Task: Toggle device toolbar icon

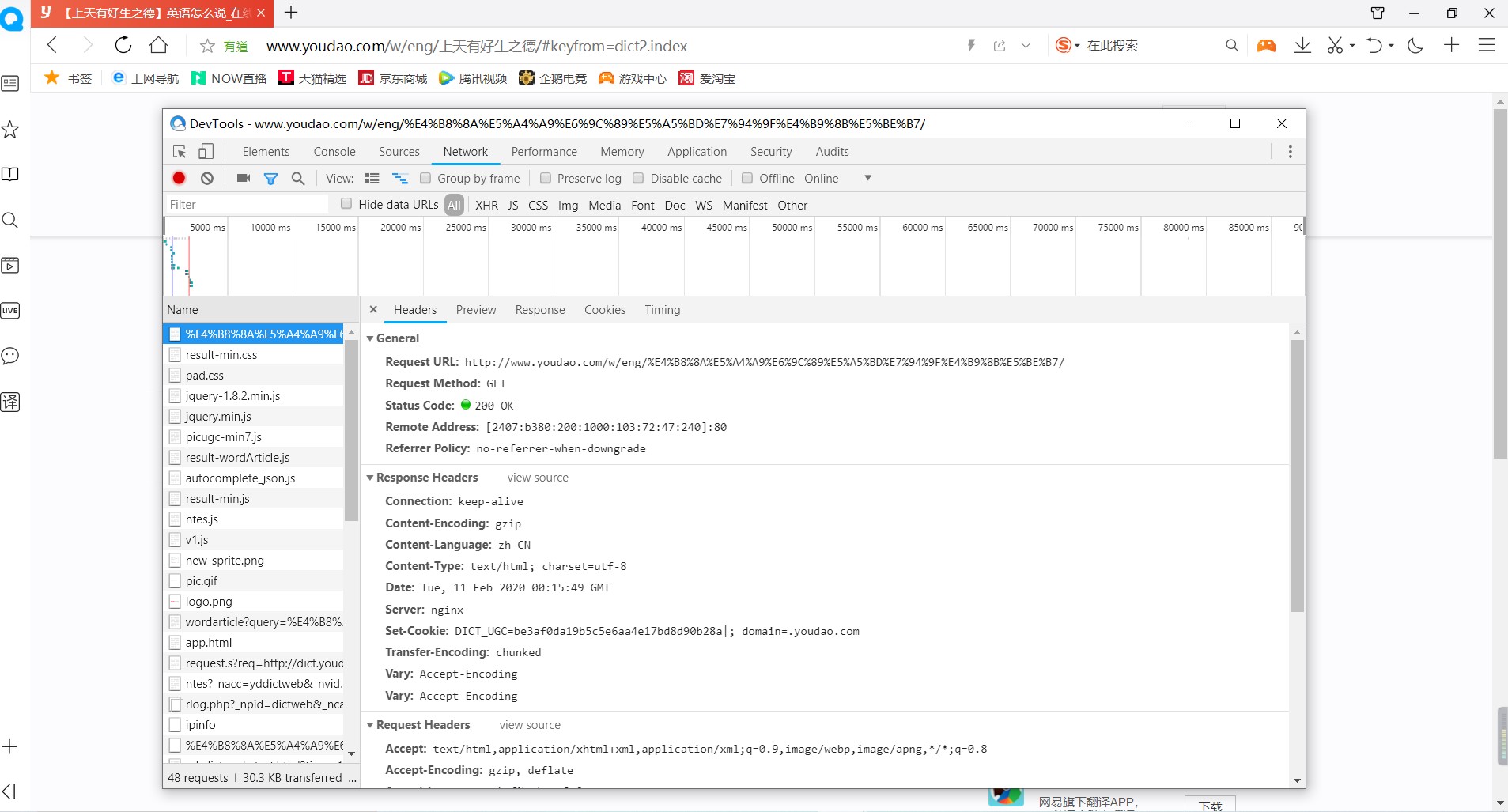Action: [x=206, y=151]
